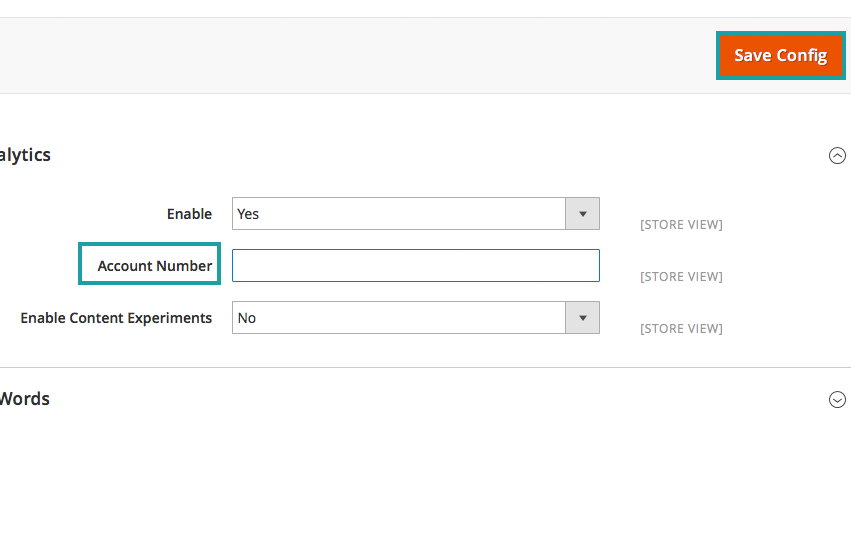Screen dimensions: 851x545
Task: Click the Words section heading
Action: [24, 399]
